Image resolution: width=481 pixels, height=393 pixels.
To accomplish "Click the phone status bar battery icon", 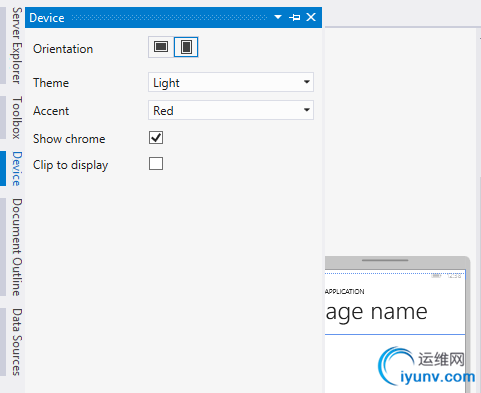I will pos(436,276).
